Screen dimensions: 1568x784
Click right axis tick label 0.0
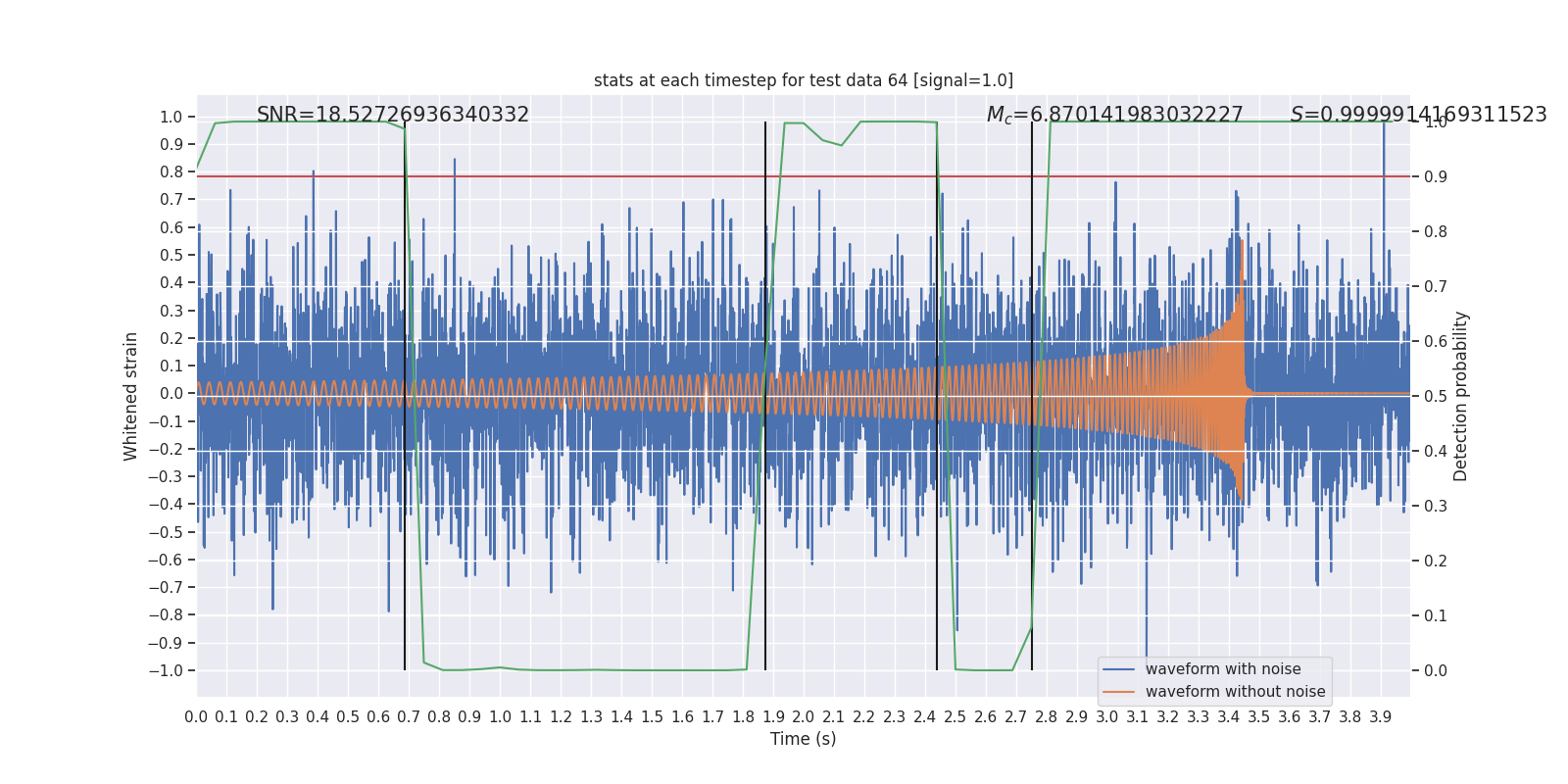[1436, 671]
